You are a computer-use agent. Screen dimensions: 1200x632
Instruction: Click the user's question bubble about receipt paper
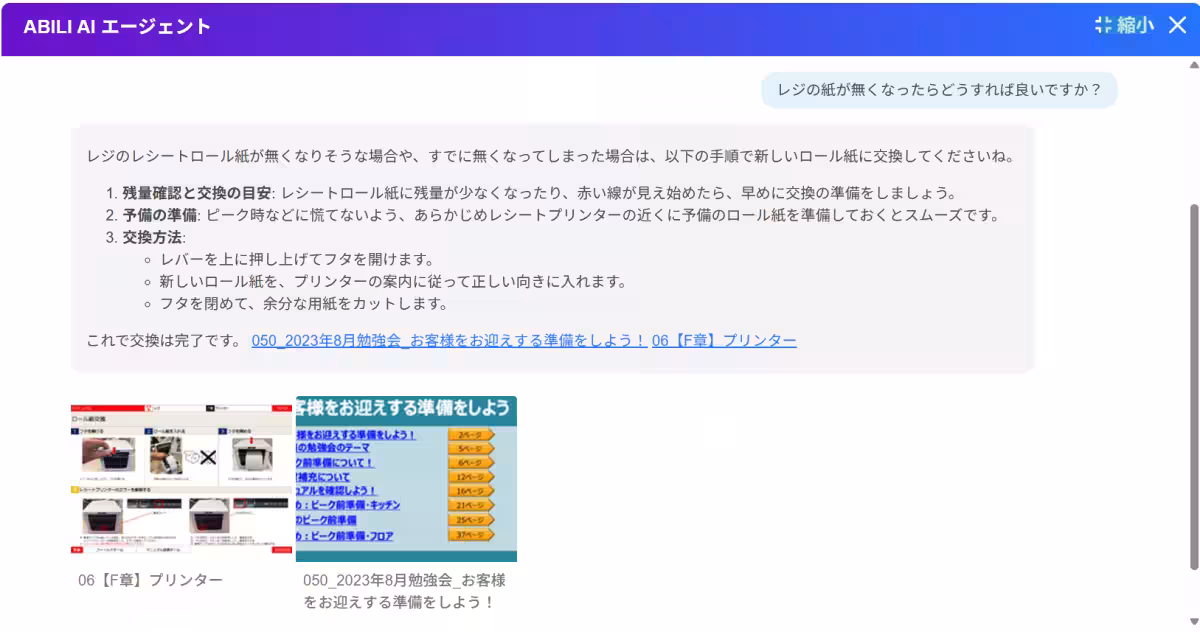938,90
